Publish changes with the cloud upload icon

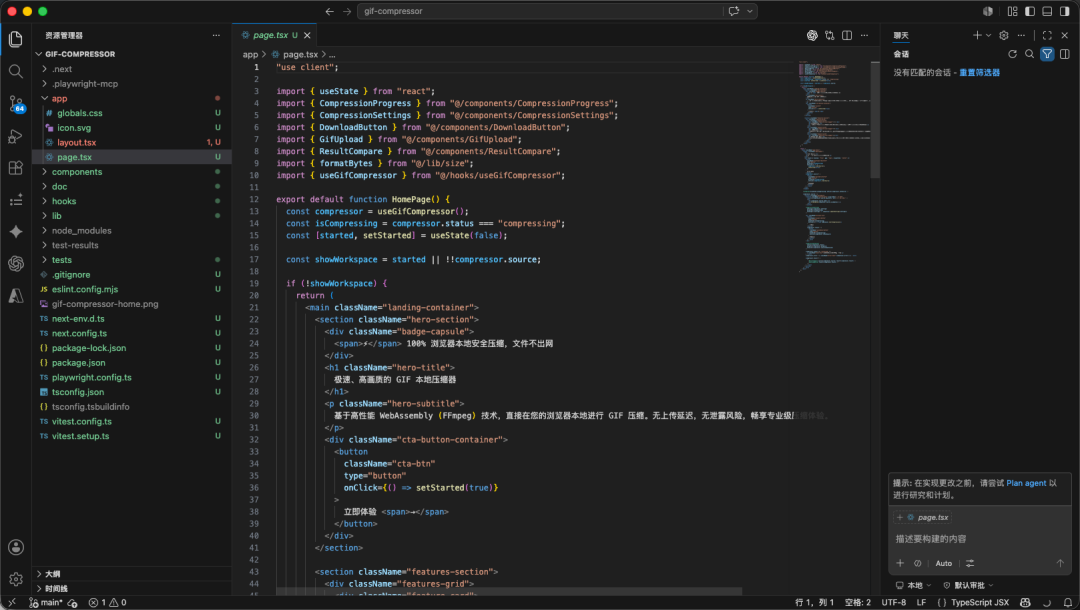point(72,602)
